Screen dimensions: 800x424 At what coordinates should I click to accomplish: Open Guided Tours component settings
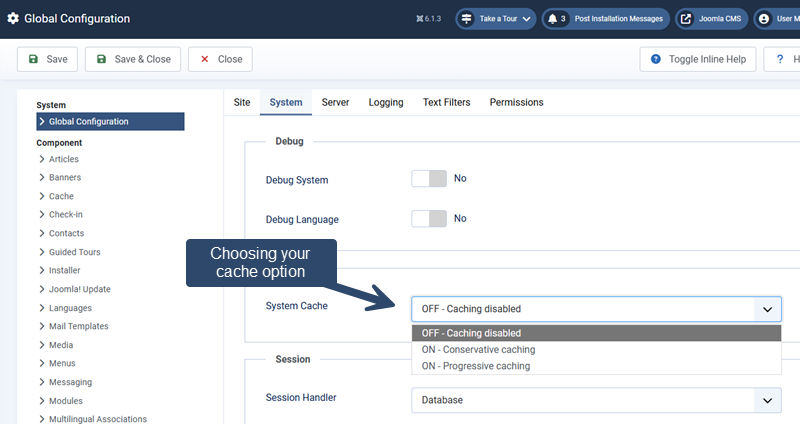coord(74,252)
